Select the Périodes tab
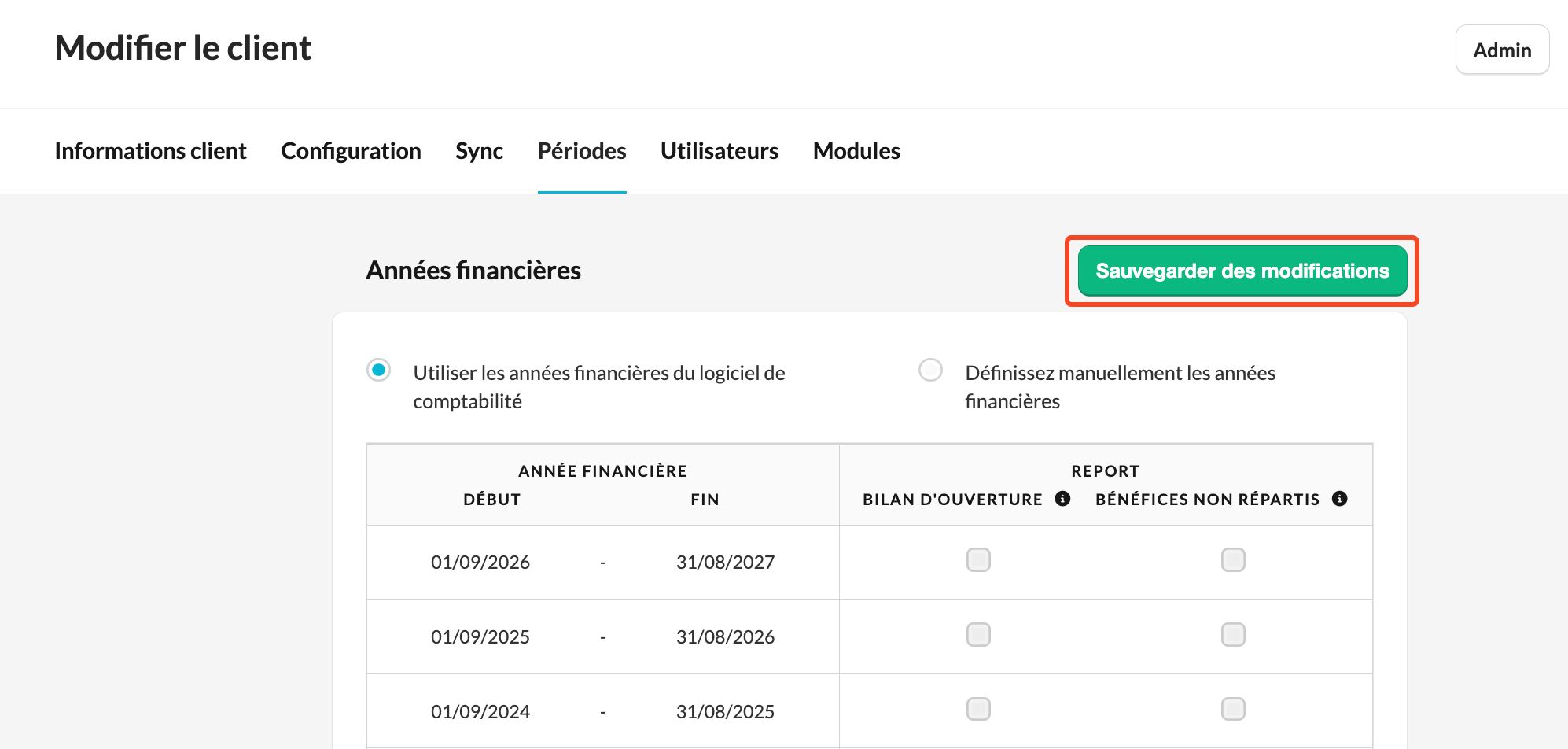This screenshot has width=1568, height=749. tap(582, 151)
